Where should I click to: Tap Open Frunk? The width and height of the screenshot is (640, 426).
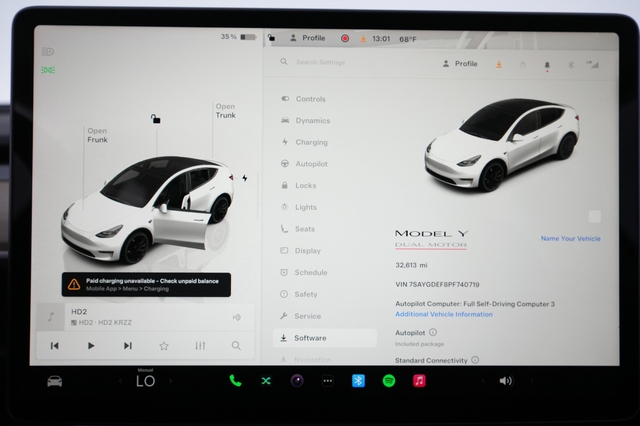pyautogui.click(x=97, y=135)
